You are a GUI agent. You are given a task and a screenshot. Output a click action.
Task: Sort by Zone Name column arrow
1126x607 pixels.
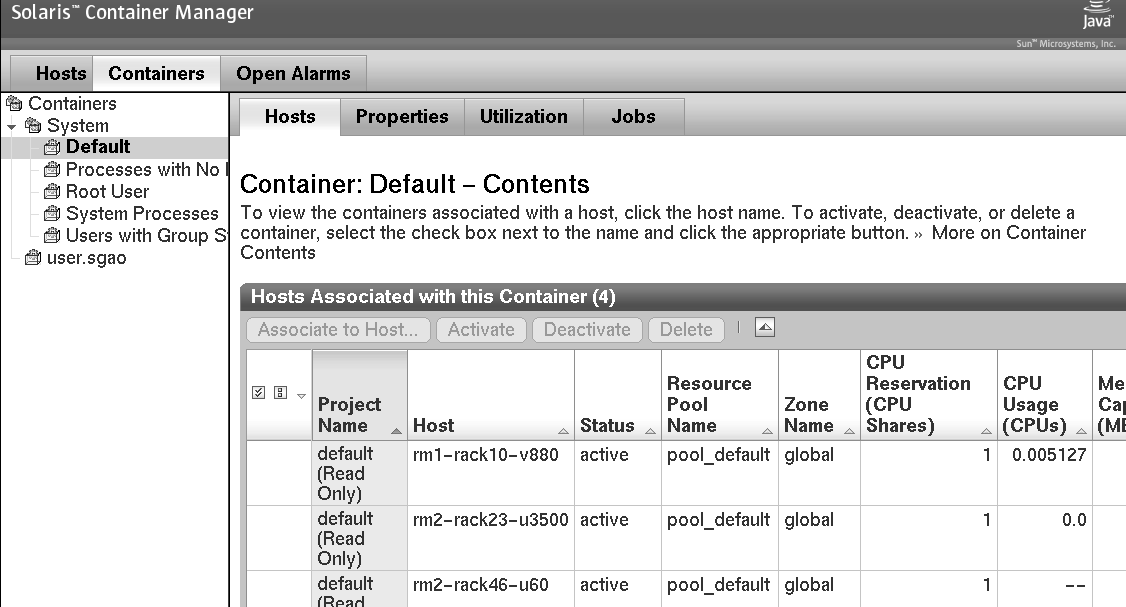850,431
